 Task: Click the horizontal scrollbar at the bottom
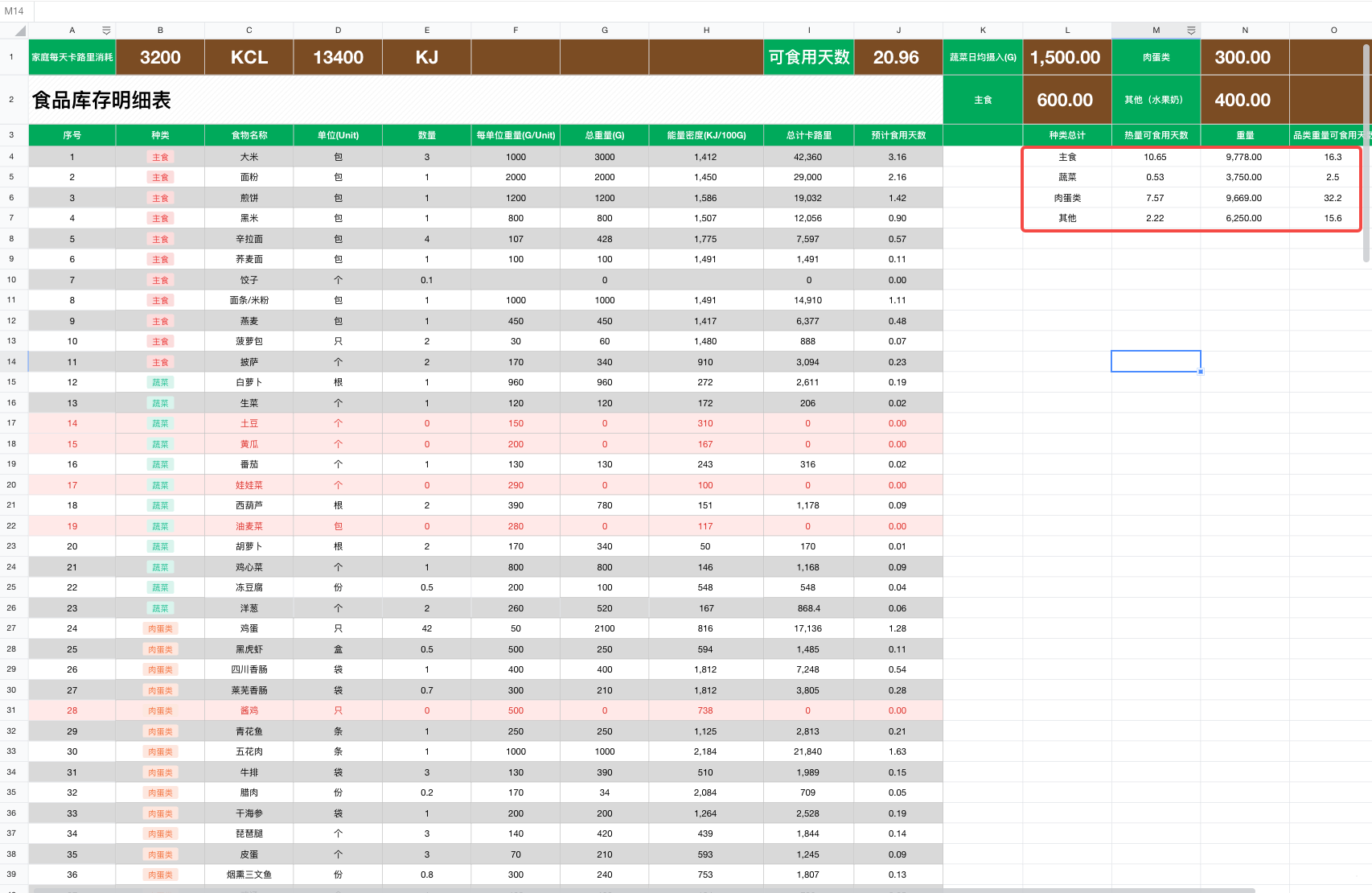click(x=643, y=890)
